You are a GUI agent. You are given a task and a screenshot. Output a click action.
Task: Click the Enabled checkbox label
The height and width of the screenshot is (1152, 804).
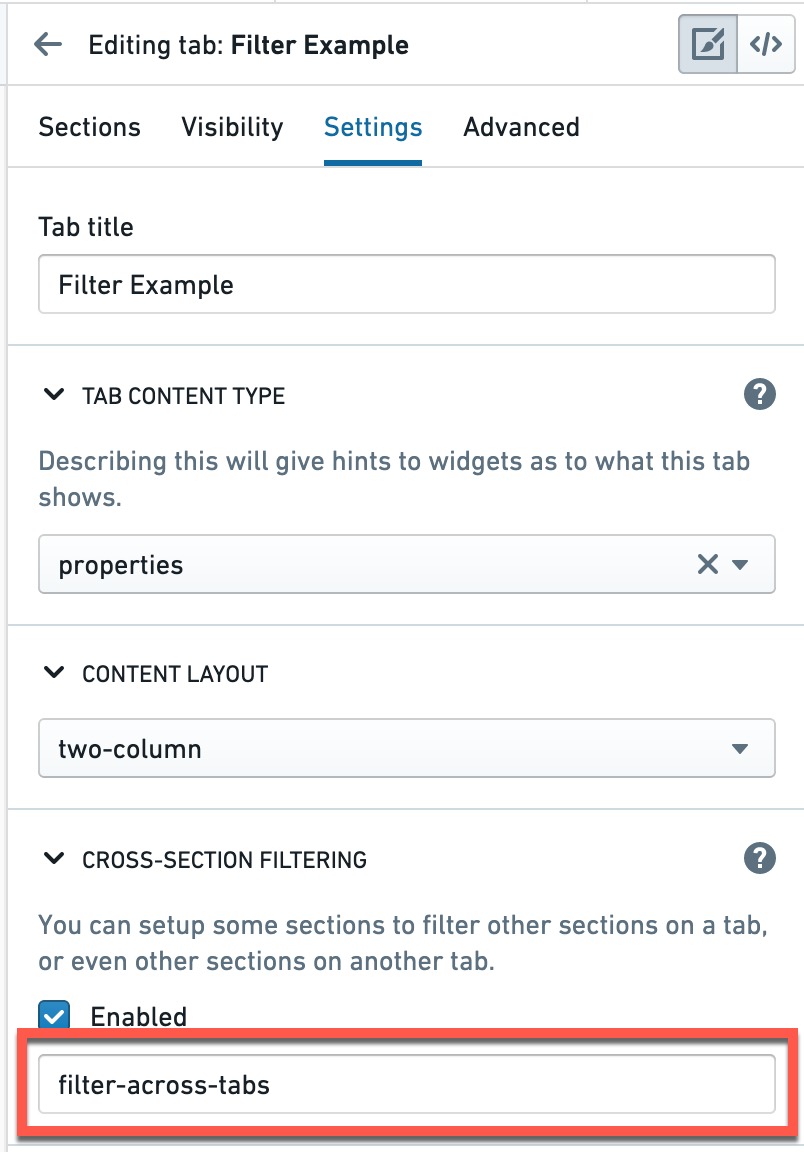pos(139,1017)
